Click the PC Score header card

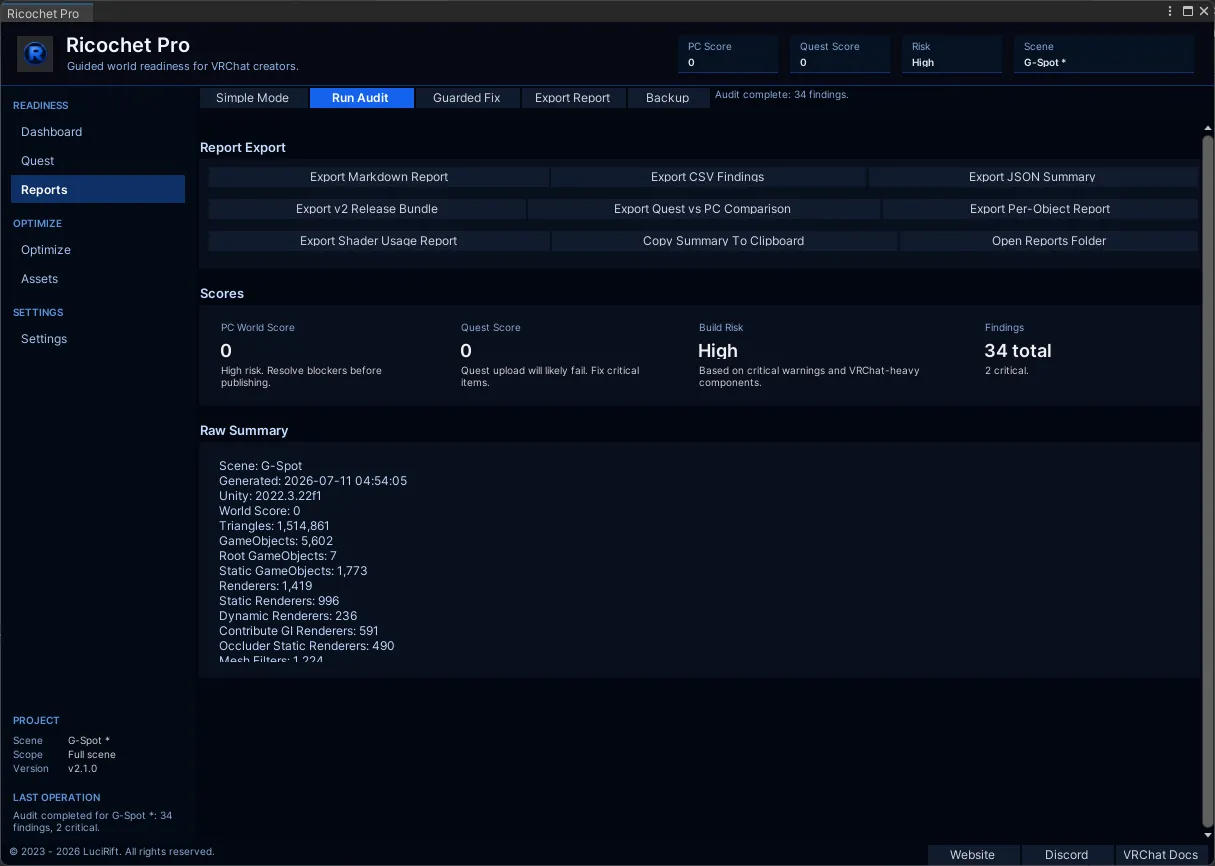[728, 54]
